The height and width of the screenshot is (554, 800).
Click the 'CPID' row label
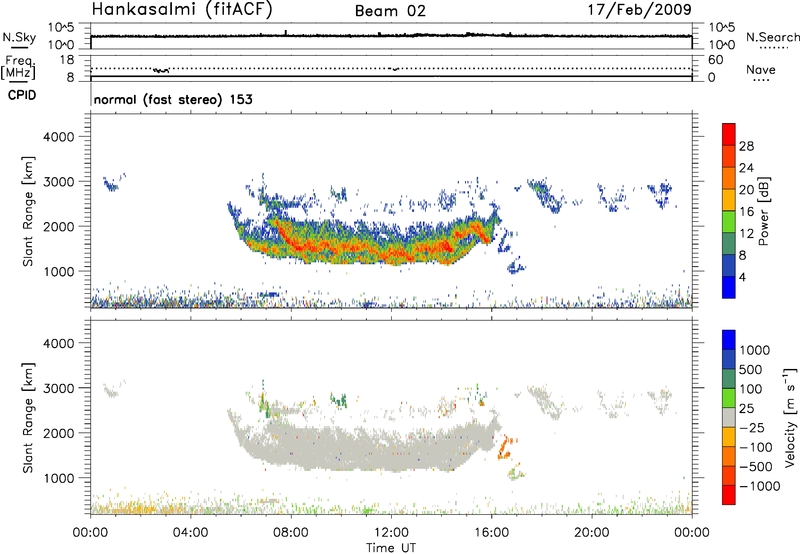point(22,95)
